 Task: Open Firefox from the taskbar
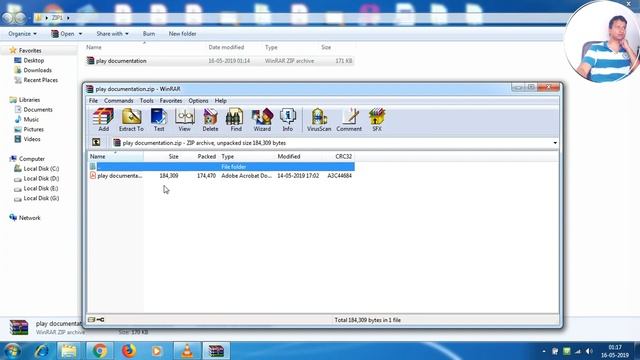click(x=129, y=351)
